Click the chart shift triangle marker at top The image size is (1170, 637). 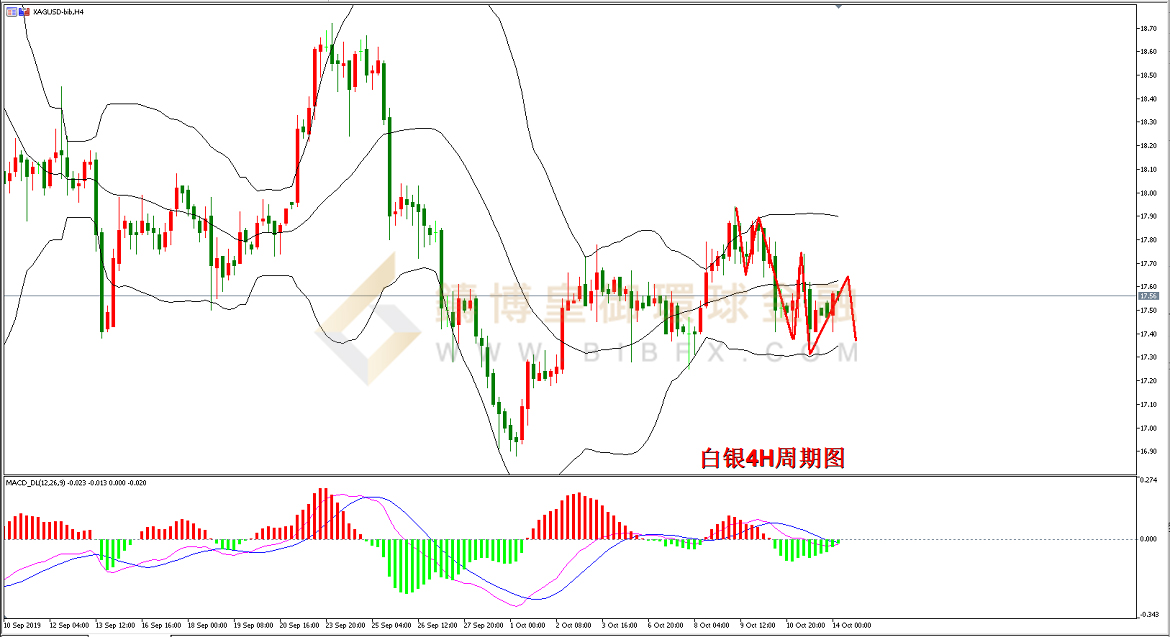[x=838, y=8]
